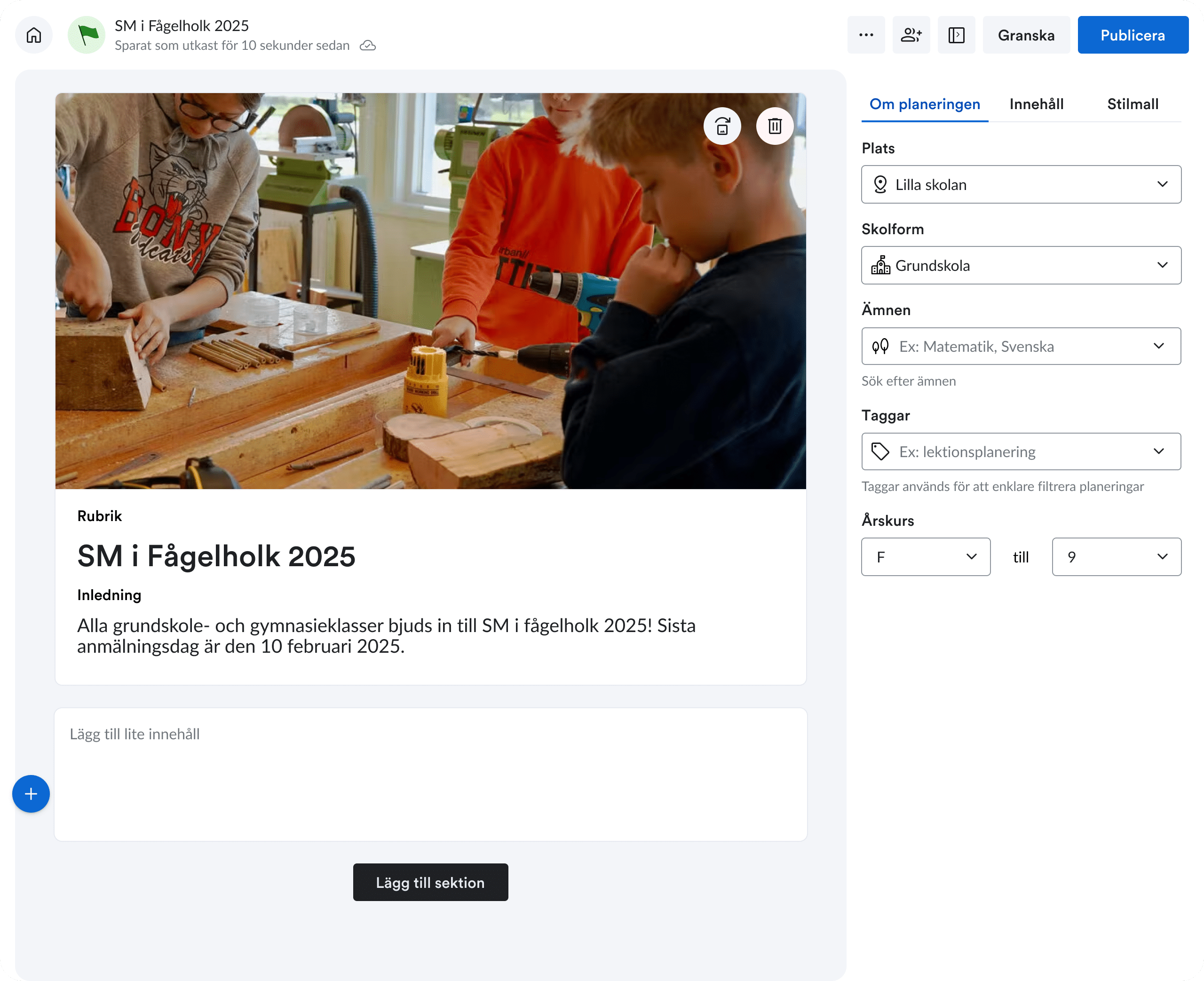Go home using the house icon
Viewport: 1204px width, 981px height.
coord(33,34)
